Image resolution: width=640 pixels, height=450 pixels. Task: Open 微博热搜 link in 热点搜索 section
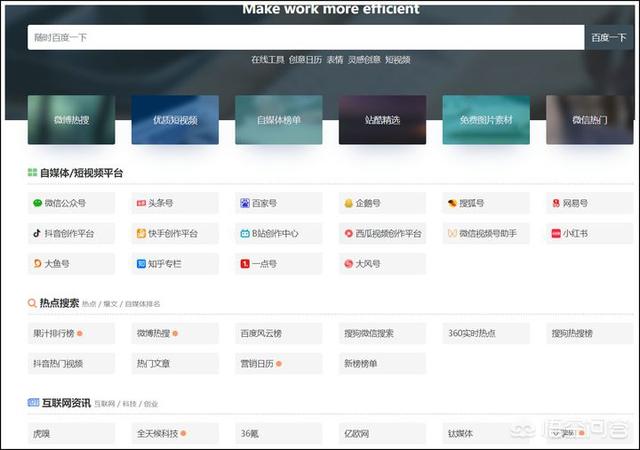(175, 333)
